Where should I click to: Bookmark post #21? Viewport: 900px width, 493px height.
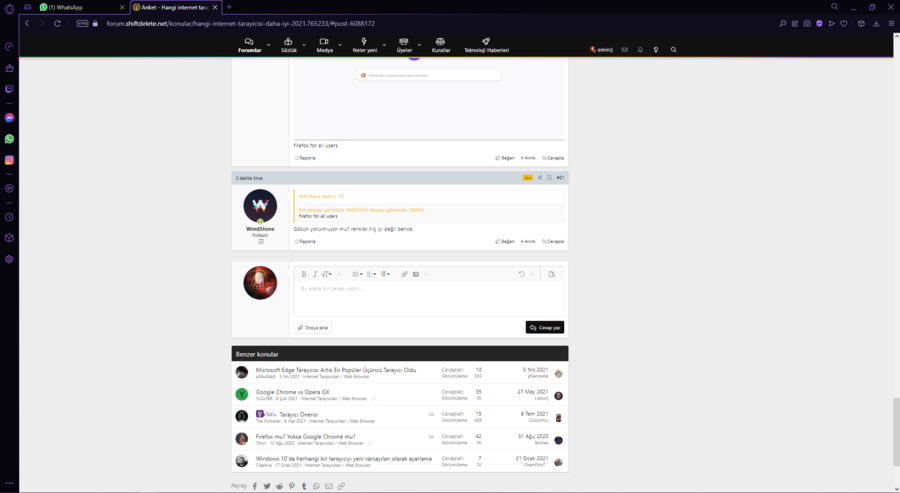coord(549,178)
